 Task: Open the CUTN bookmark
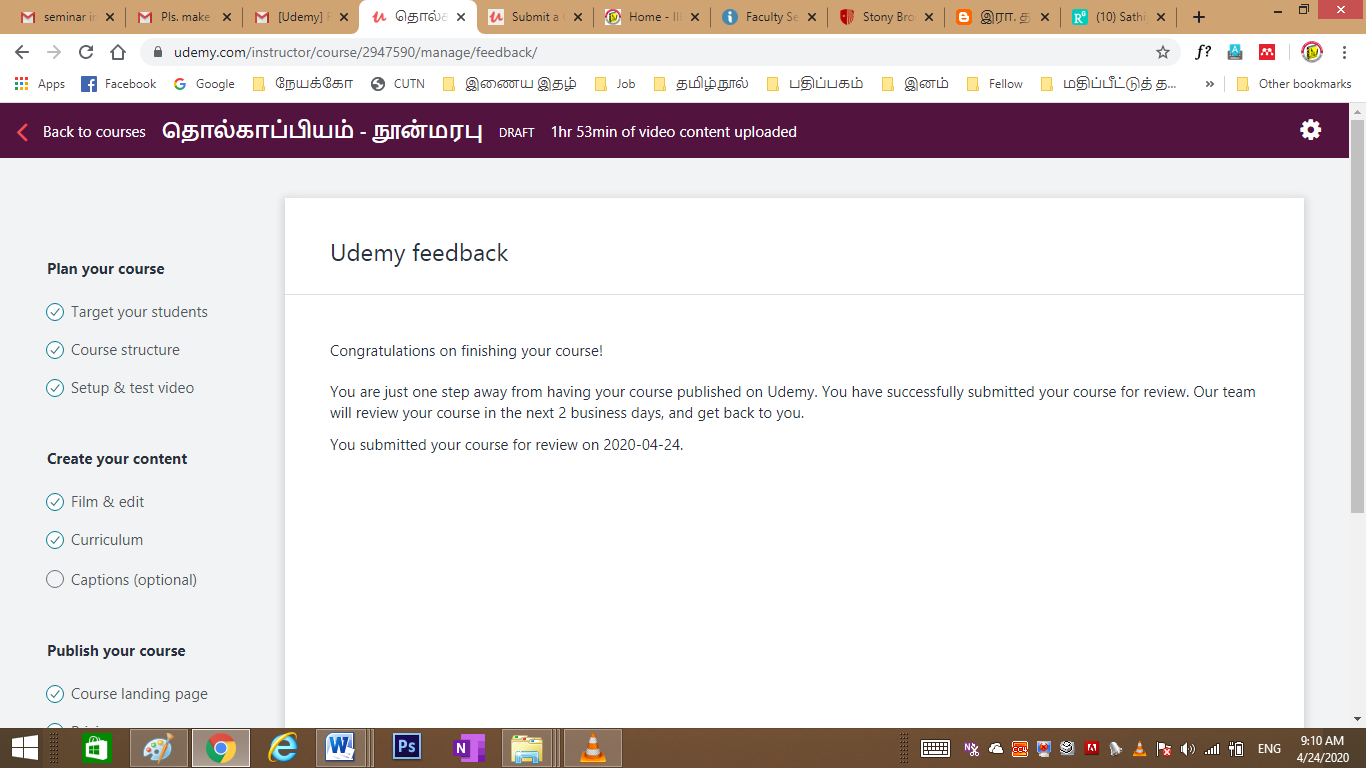(398, 84)
